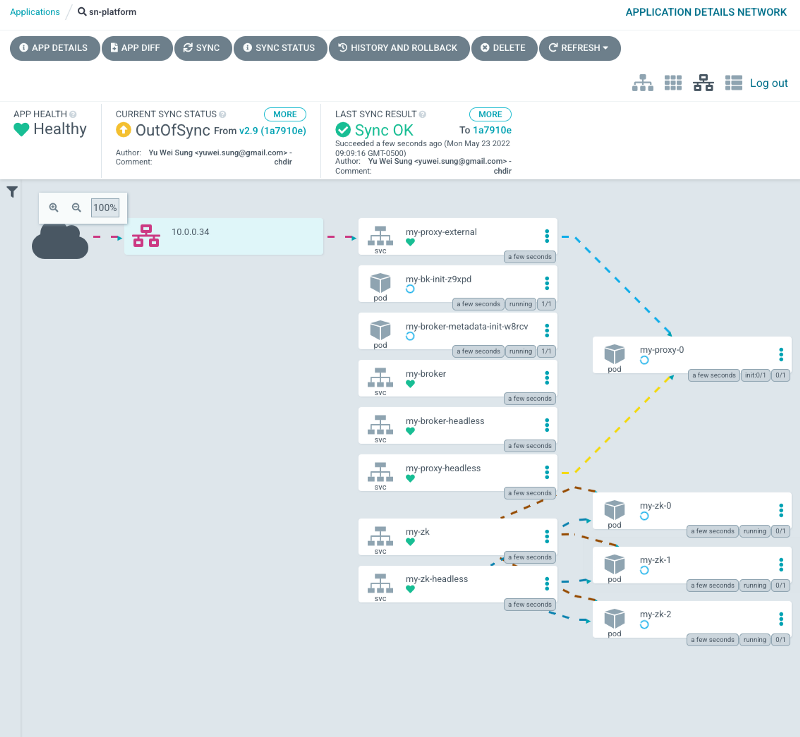Zoom out using the magnifier minus icon
Image resolution: width=800 pixels, height=737 pixels.
(76, 207)
